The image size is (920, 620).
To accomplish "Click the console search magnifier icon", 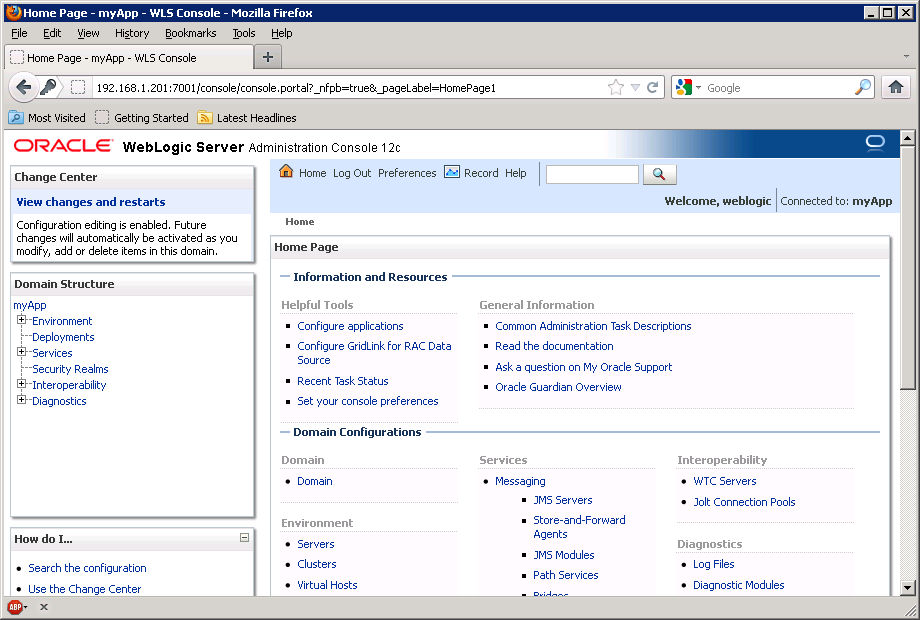I will [659, 173].
